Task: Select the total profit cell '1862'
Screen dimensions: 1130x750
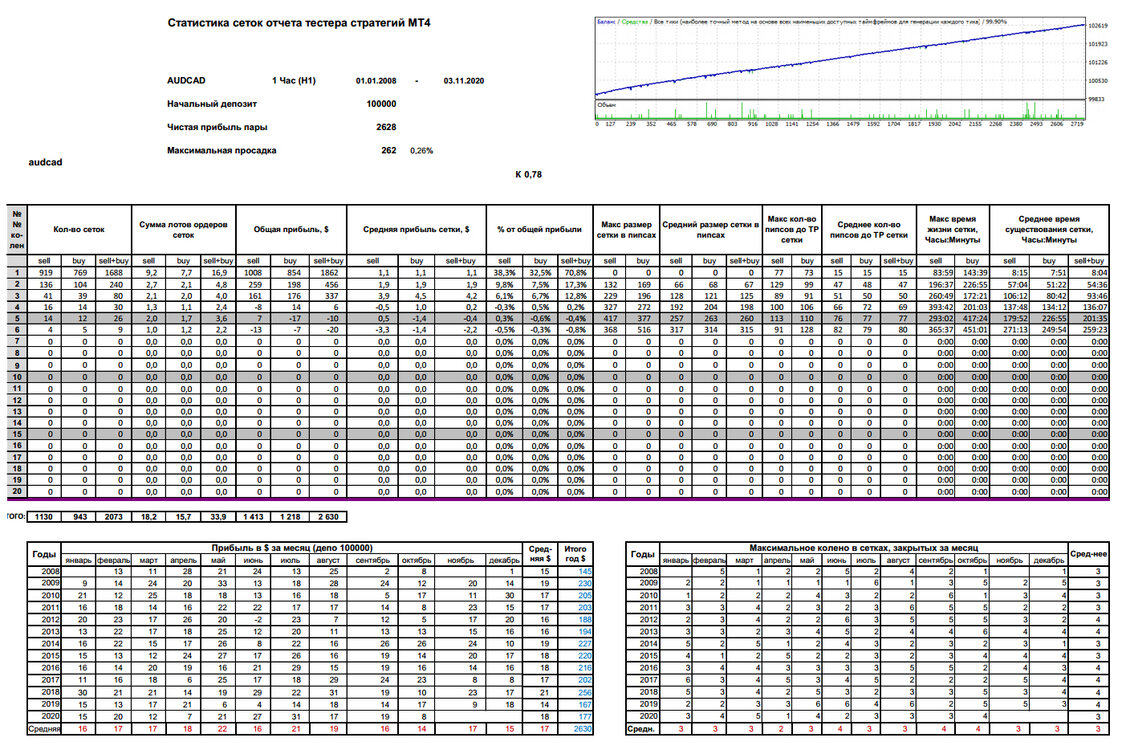Action: pyautogui.click(x=328, y=273)
